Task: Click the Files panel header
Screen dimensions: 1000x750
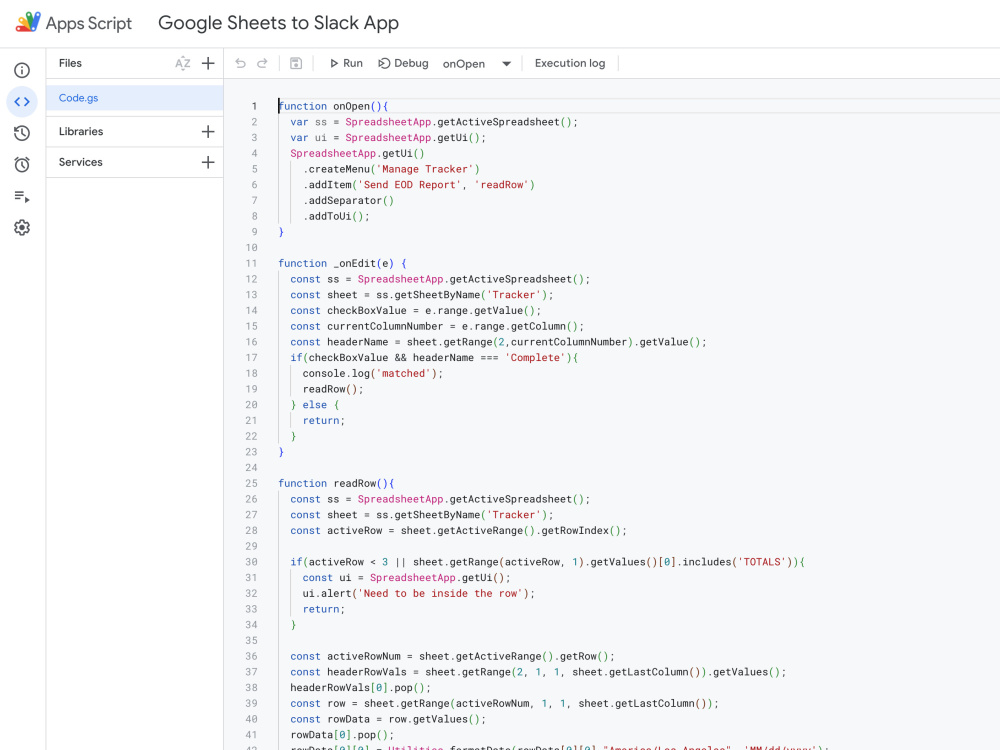Action: [x=70, y=63]
